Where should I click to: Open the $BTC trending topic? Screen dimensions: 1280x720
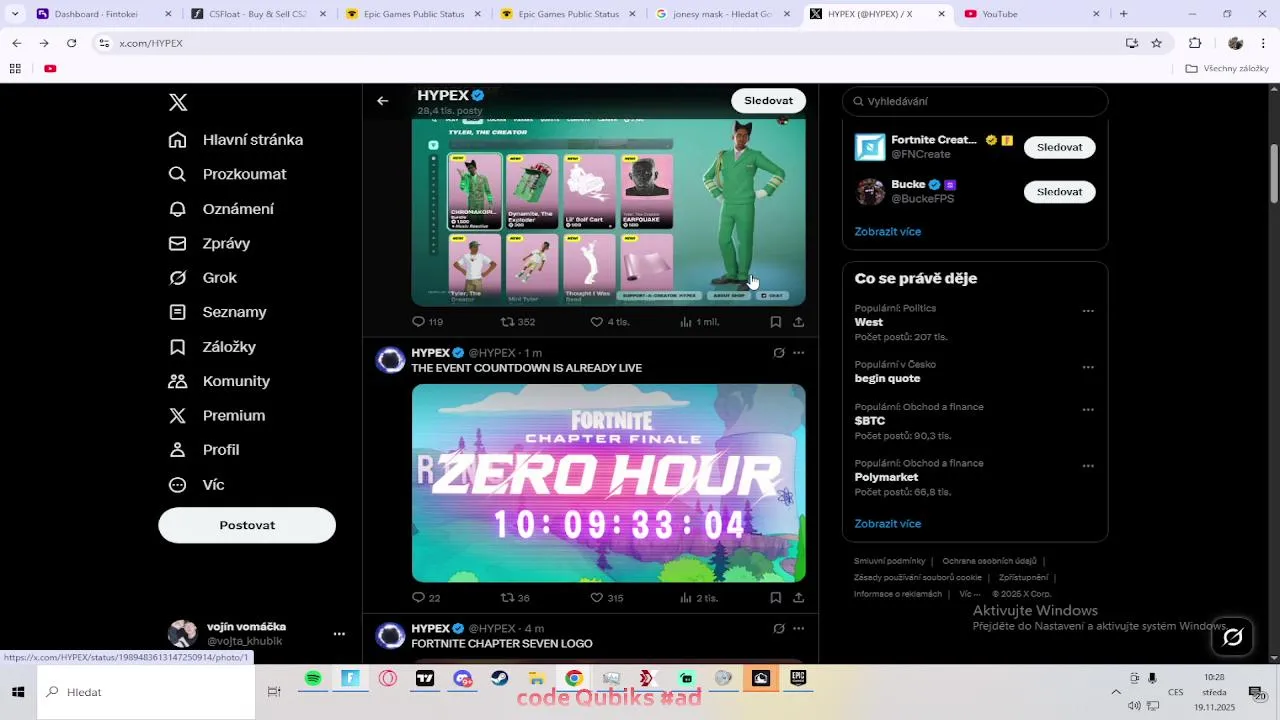coord(870,421)
